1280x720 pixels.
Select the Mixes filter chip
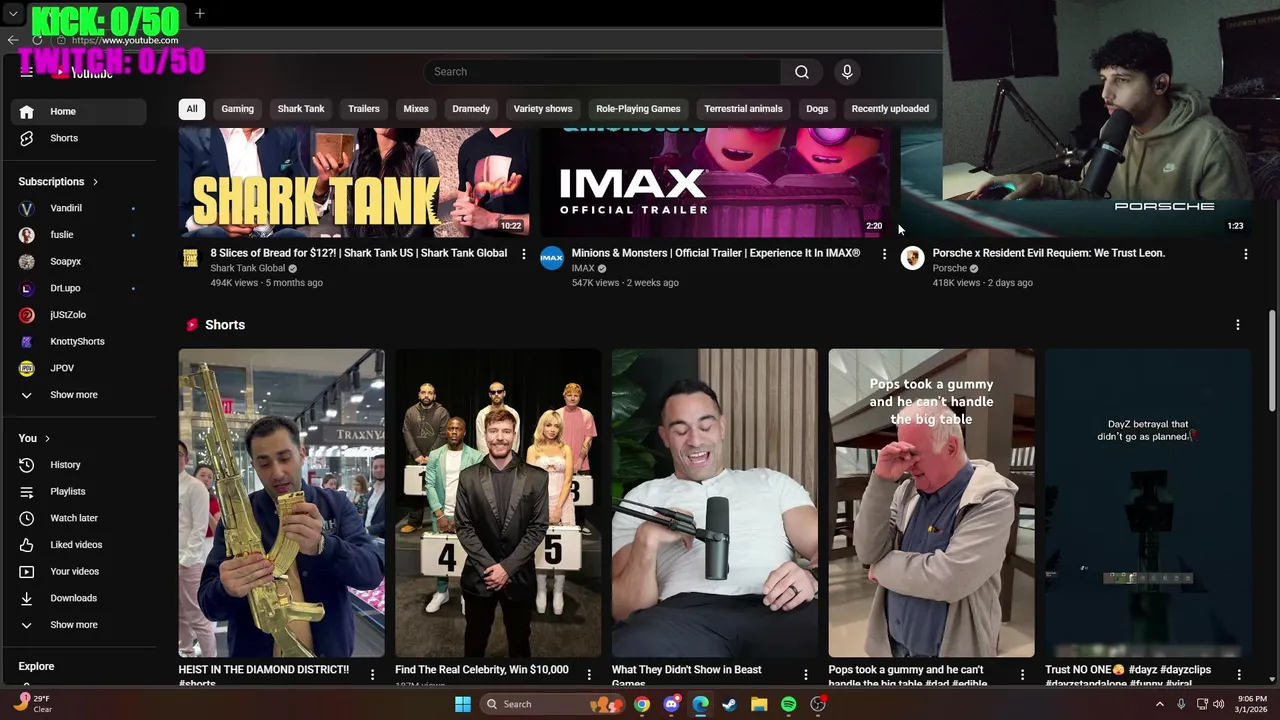click(416, 109)
